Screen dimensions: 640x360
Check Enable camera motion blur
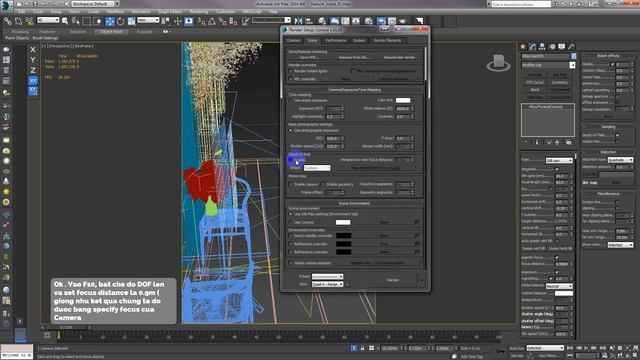(x=291, y=184)
